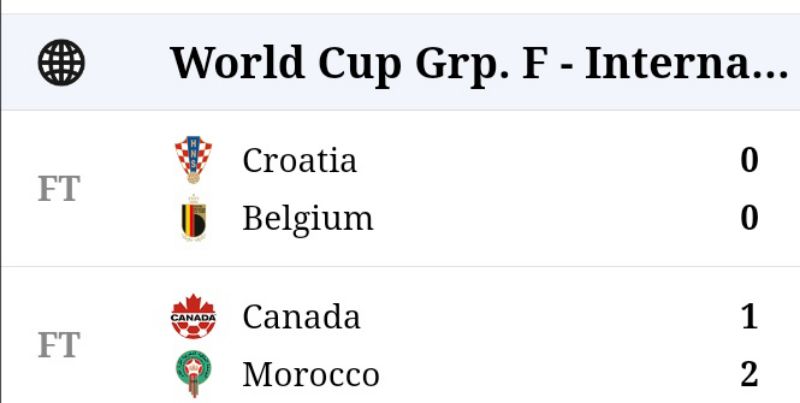Click the FT status for Croatia vs Belgium
The image size is (800, 403).
[59, 190]
